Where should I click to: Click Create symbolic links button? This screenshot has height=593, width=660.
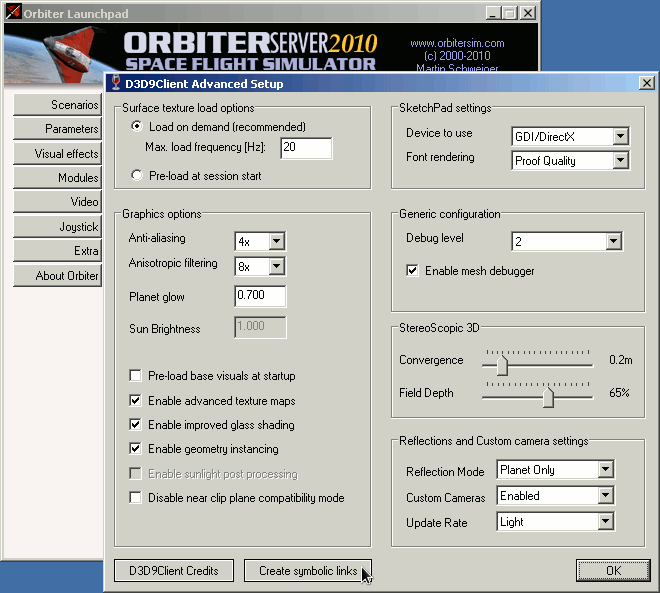tap(308, 571)
